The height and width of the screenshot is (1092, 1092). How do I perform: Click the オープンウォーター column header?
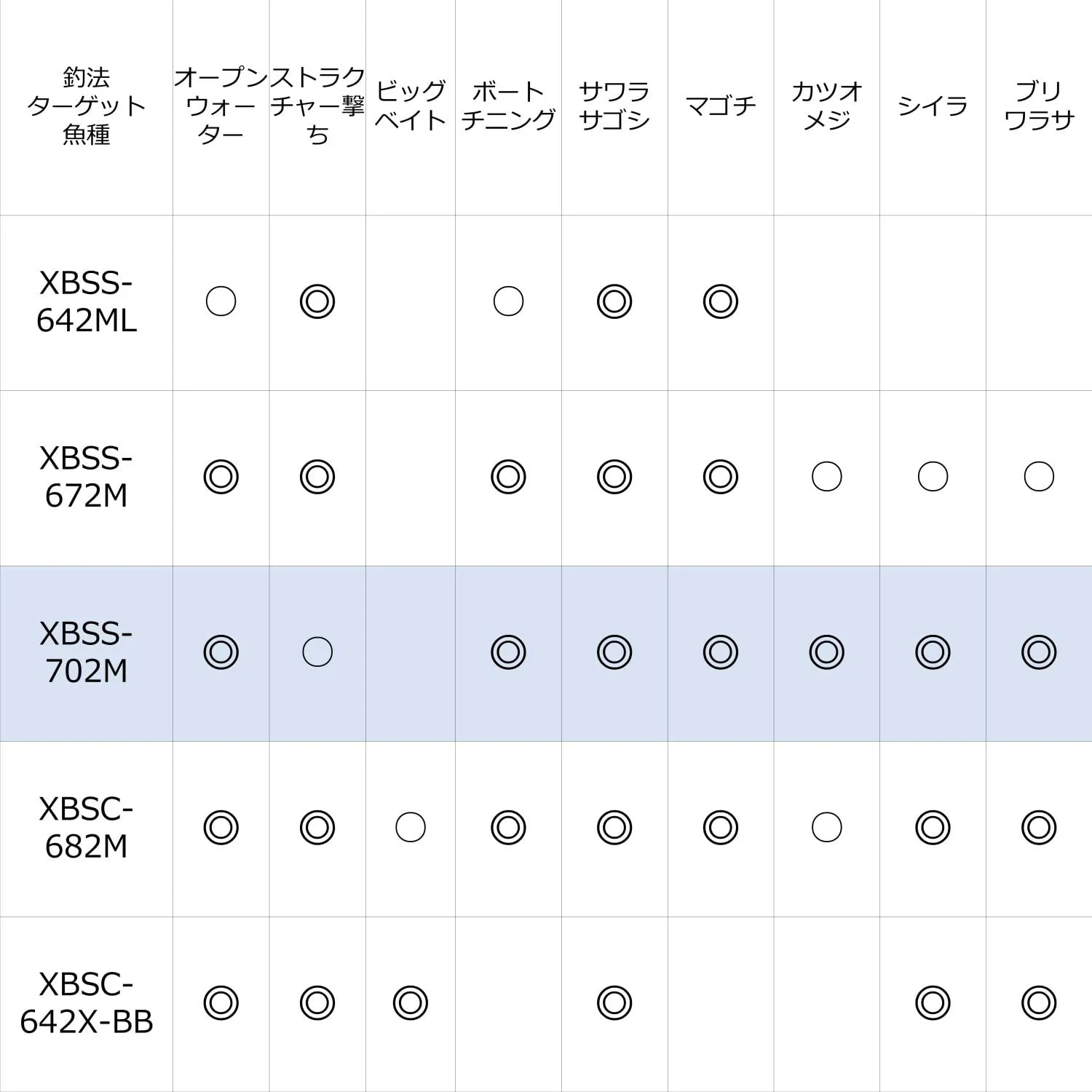221,106
